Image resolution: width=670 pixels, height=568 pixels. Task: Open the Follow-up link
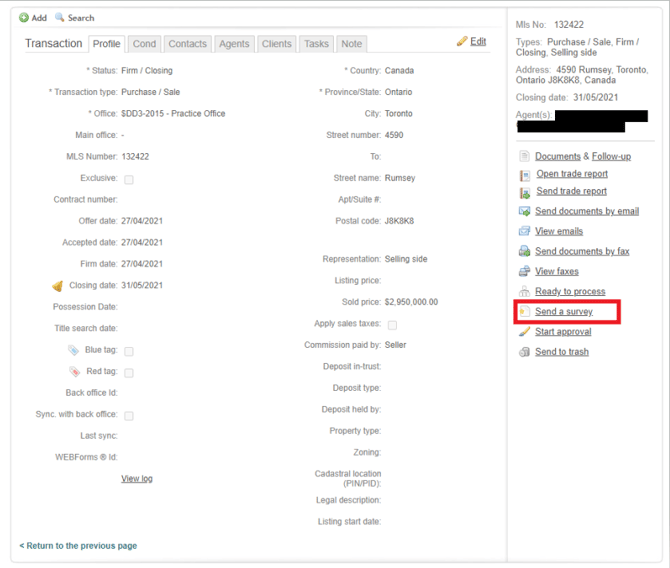[x=611, y=156]
